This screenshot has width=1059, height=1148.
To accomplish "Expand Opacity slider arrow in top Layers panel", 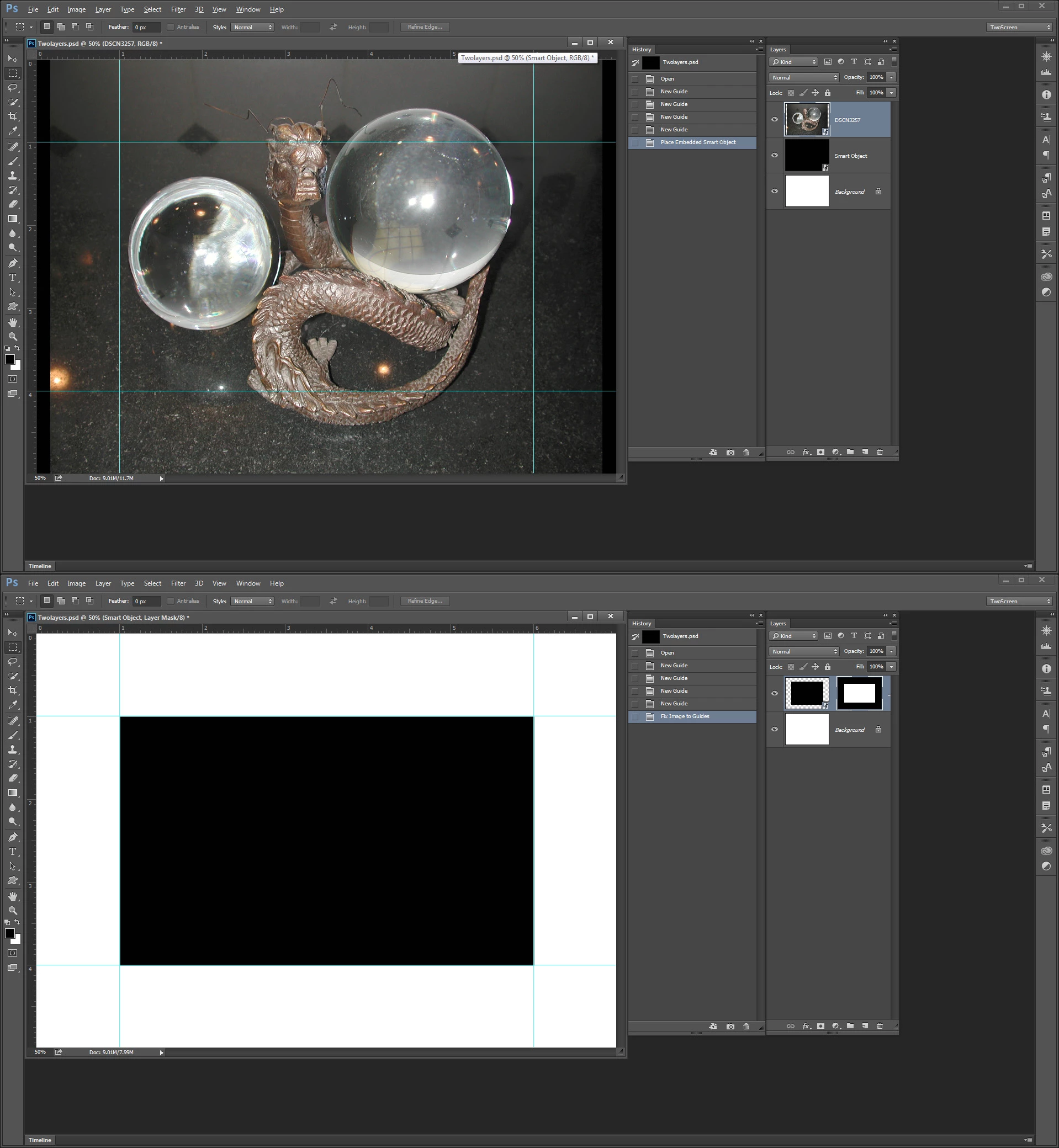I will pyautogui.click(x=892, y=77).
